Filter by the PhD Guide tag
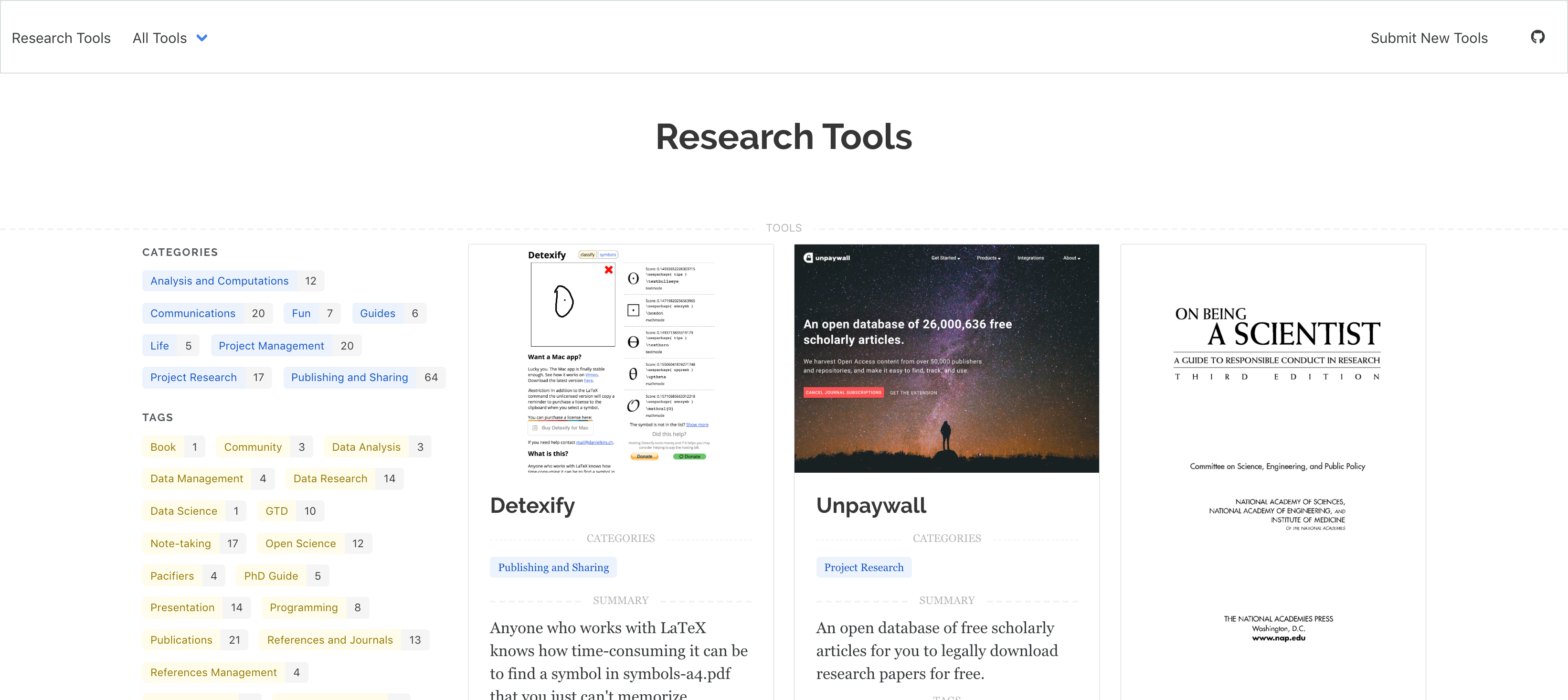This screenshot has height=700, width=1568. 270,575
